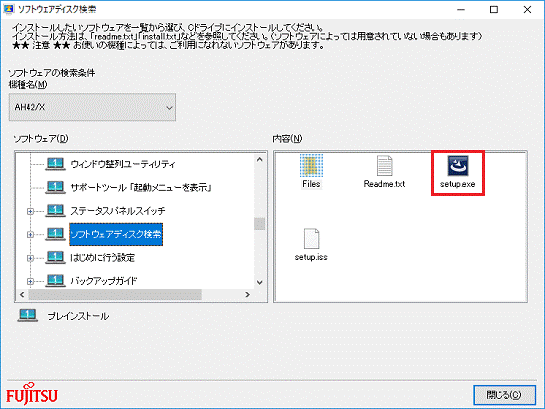Open the setup.exe installer icon
Image resolution: width=545 pixels, height=409 pixels.
pos(457,166)
